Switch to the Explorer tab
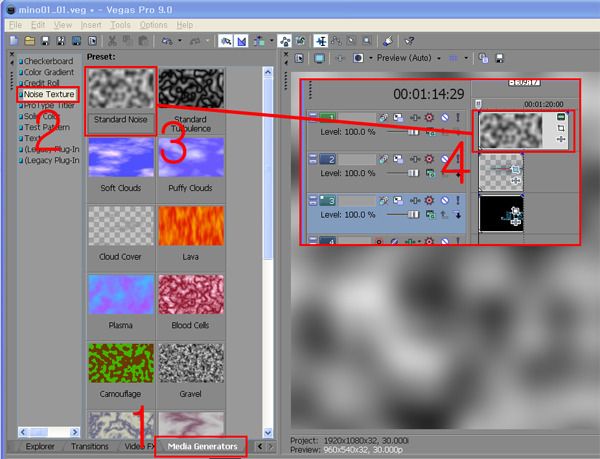Screen dimensions: 600x459 (40, 446)
